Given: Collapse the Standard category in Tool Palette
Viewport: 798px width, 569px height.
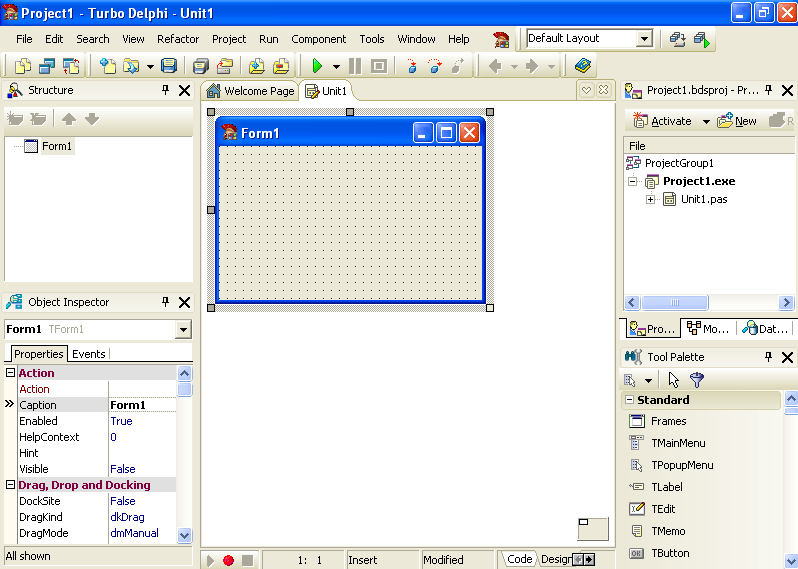Looking at the screenshot, I should 630,400.
